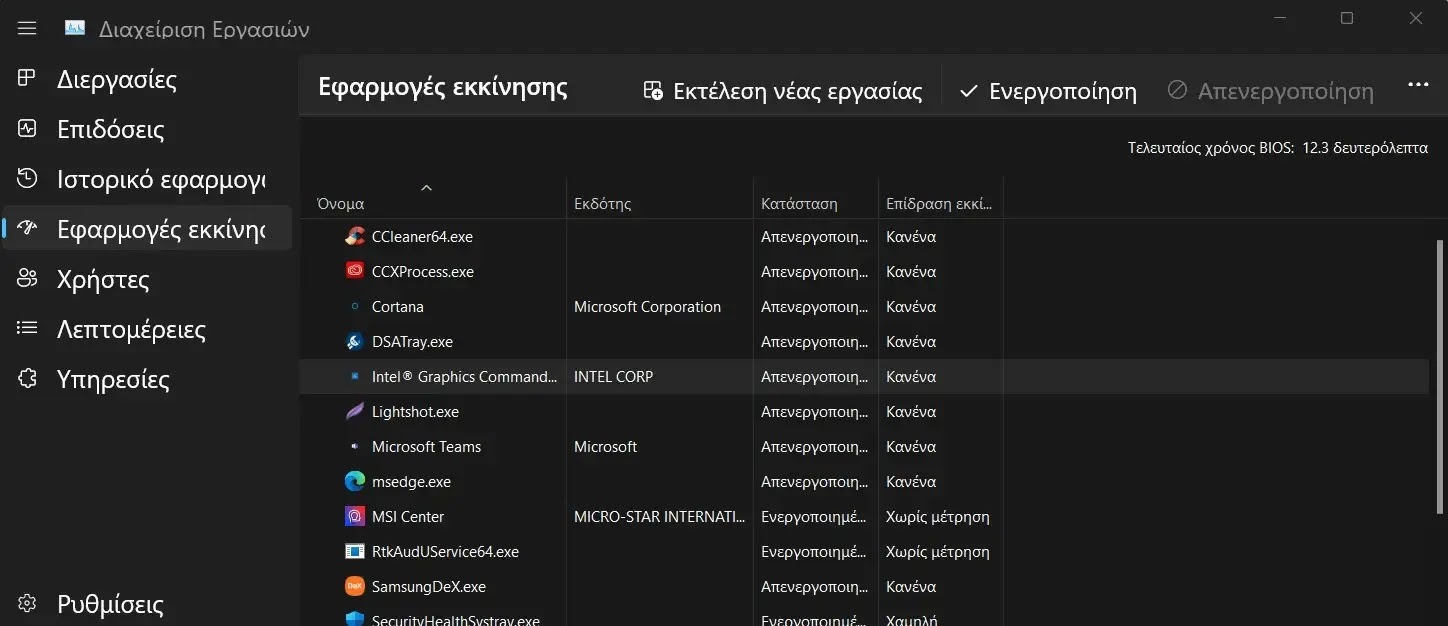Image resolution: width=1448 pixels, height=626 pixels.
Task: Select the Microsoft Teams entry name
Action: [x=427, y=447]
